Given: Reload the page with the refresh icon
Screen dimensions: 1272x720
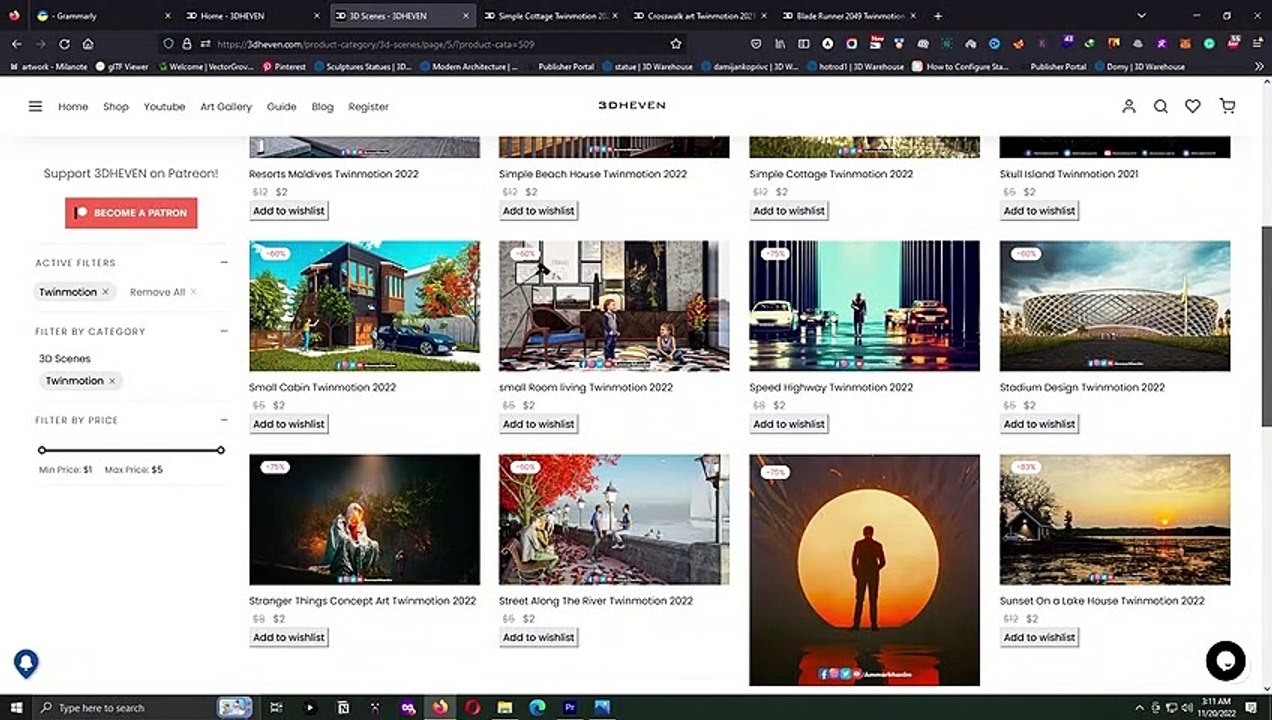Looking at the screenshot, I should point(64,44).
